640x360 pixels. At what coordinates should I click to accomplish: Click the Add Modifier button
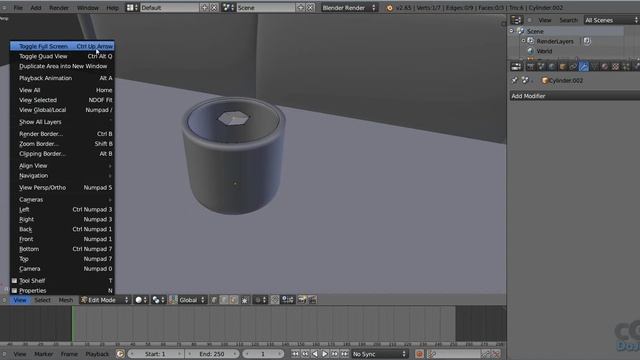[575, 96]
